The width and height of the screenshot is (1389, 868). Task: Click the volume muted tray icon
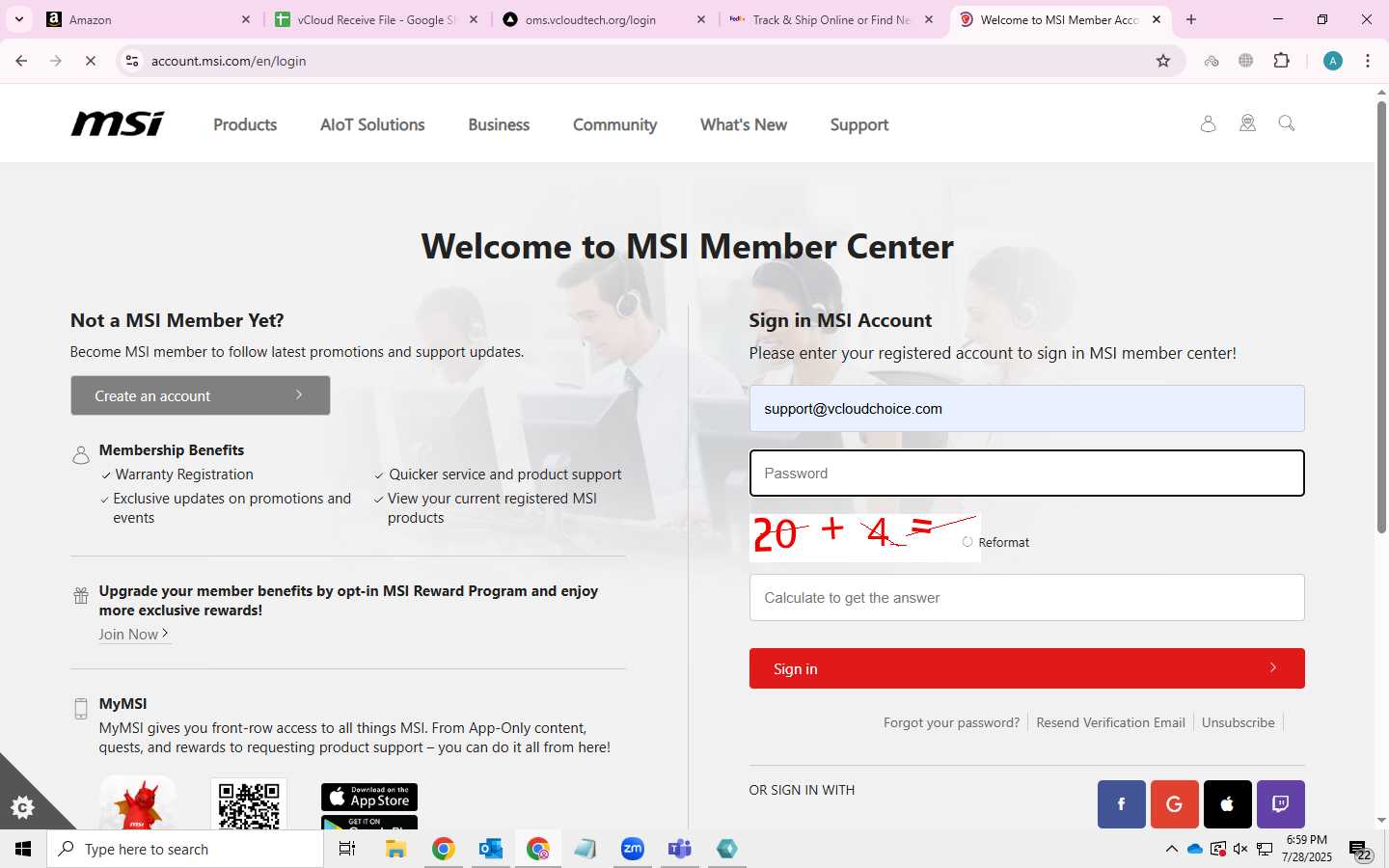(x=1240, y=849)
